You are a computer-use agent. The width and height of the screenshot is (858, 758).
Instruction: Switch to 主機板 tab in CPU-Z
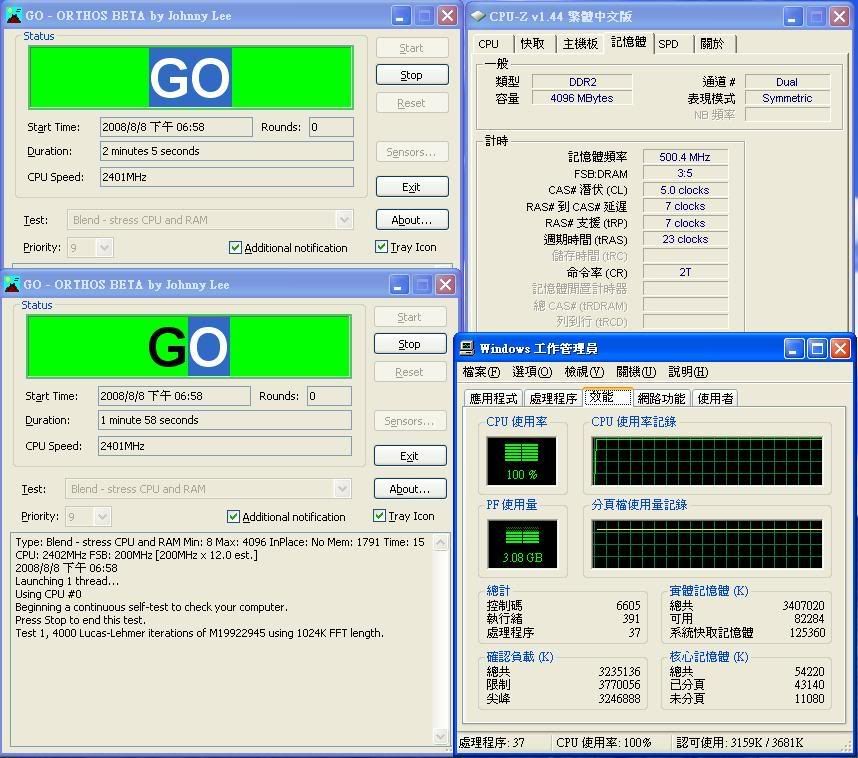[x=581, y=44]
